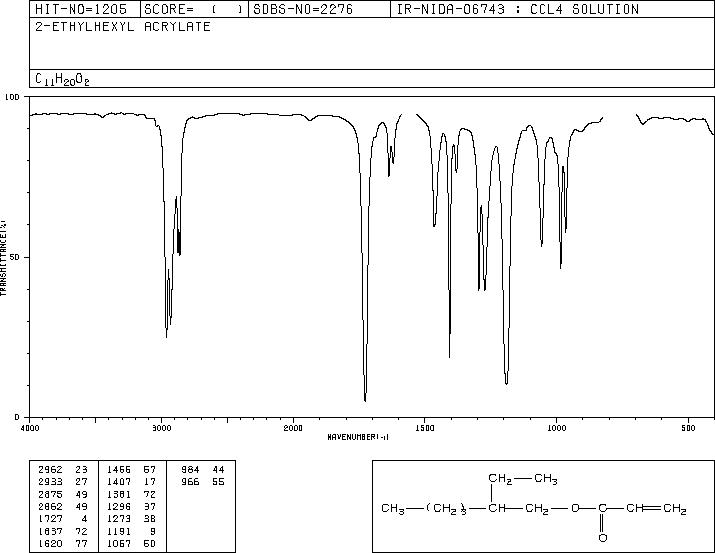Click the 1500 wavenumber axis label
The height and width of the screenshot is (553, 715).
425,428
